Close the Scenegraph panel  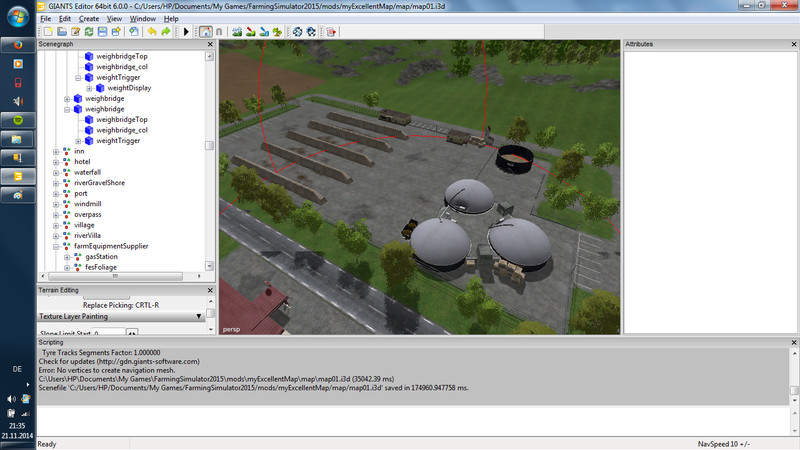coord(210,44)
